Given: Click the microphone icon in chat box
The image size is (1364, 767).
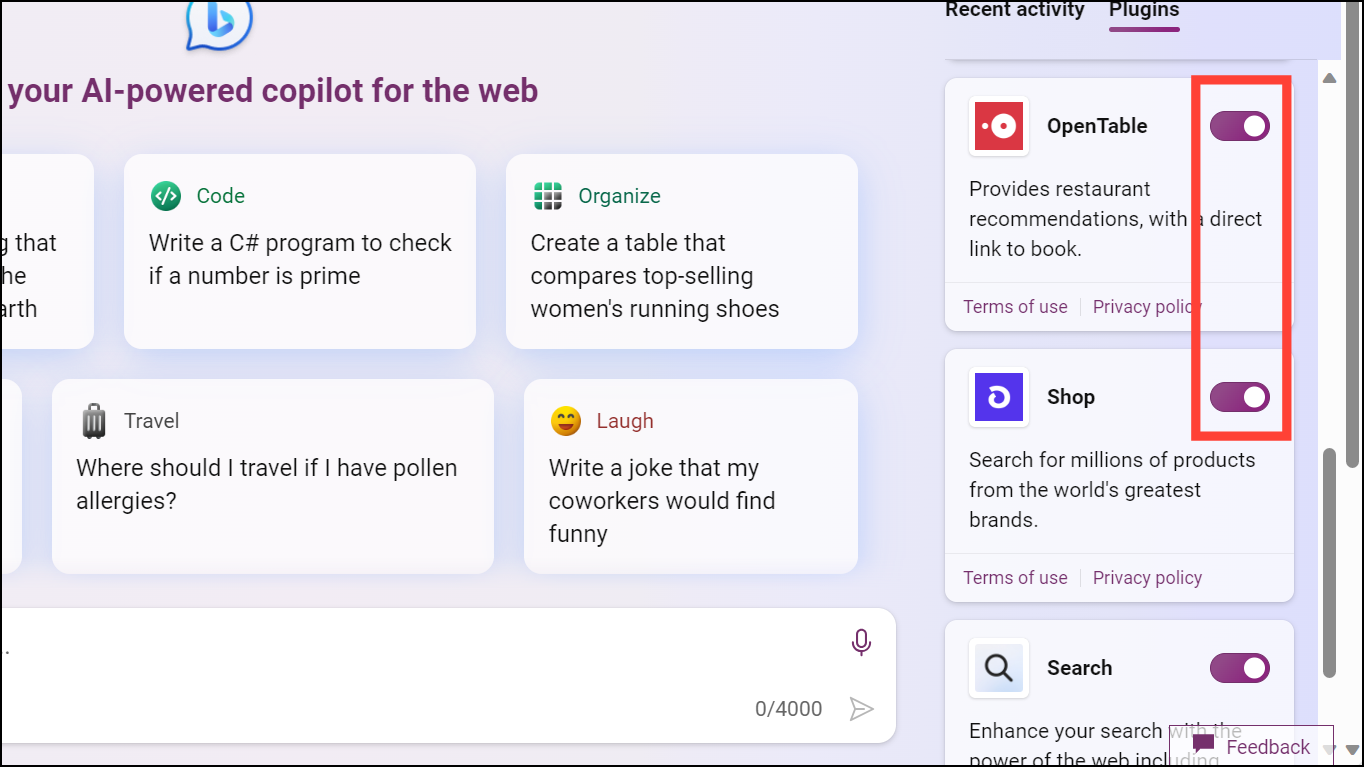Looking at the screenshot, I should (x=861, y=642).
